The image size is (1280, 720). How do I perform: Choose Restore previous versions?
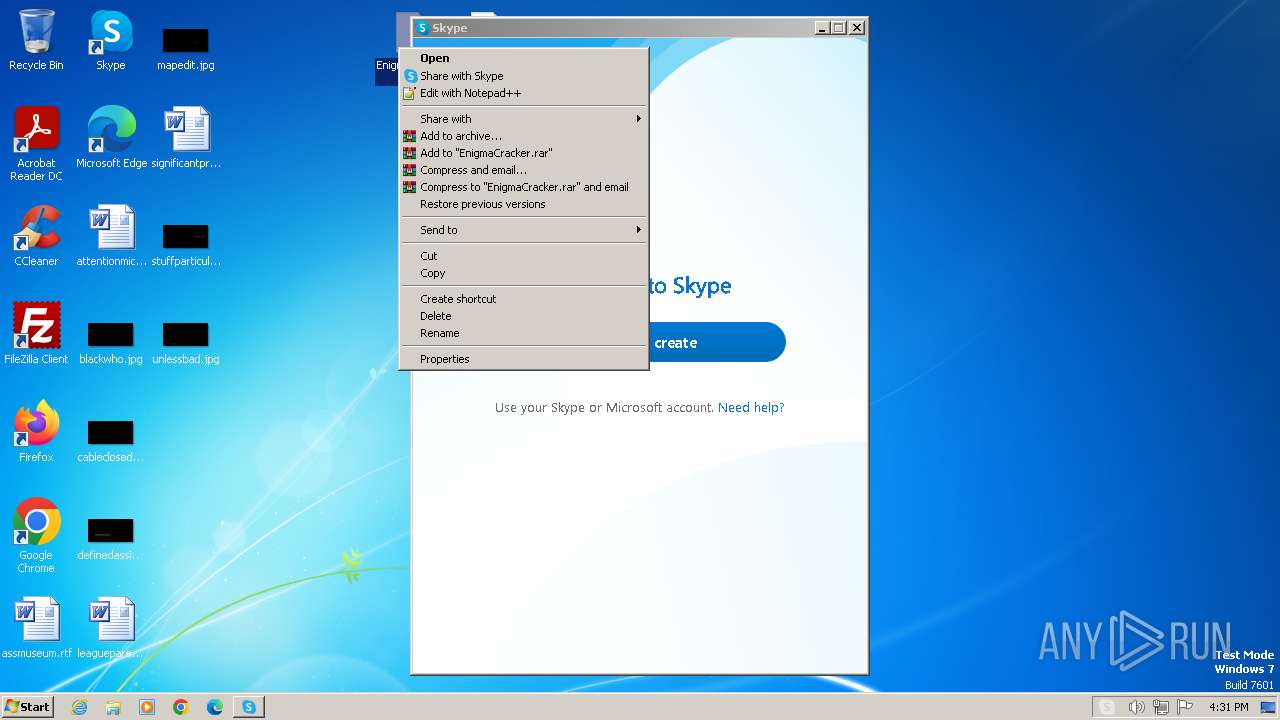pyautogui.click(x=523, y=204)
